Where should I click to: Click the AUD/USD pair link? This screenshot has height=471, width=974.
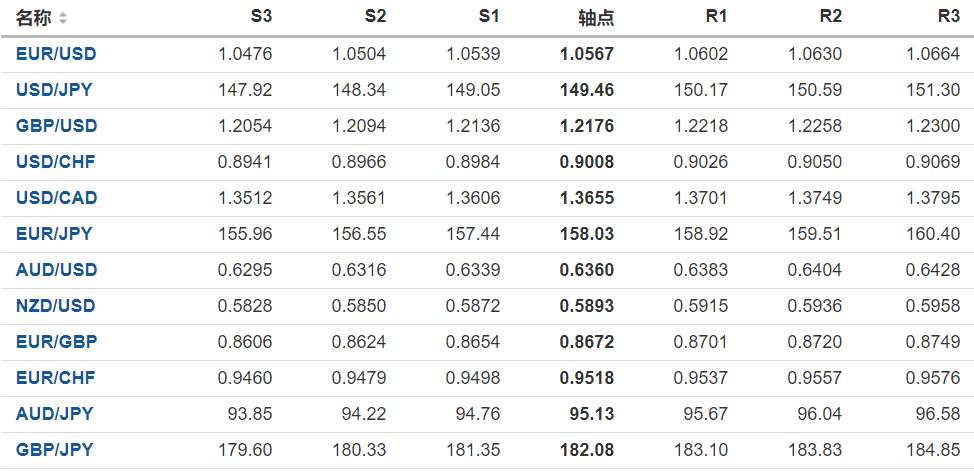click(56, 270)
